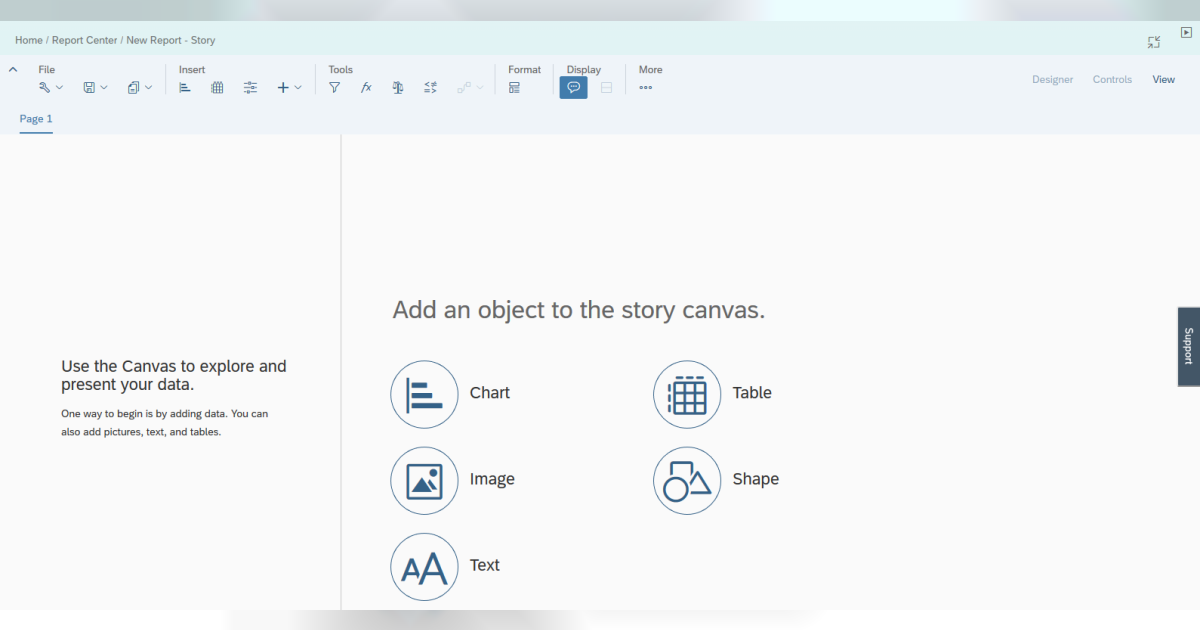This screenshot has width=1200, height=630.
Task: Add a Chart object to the canvas
Action: [x=424, y=394]
